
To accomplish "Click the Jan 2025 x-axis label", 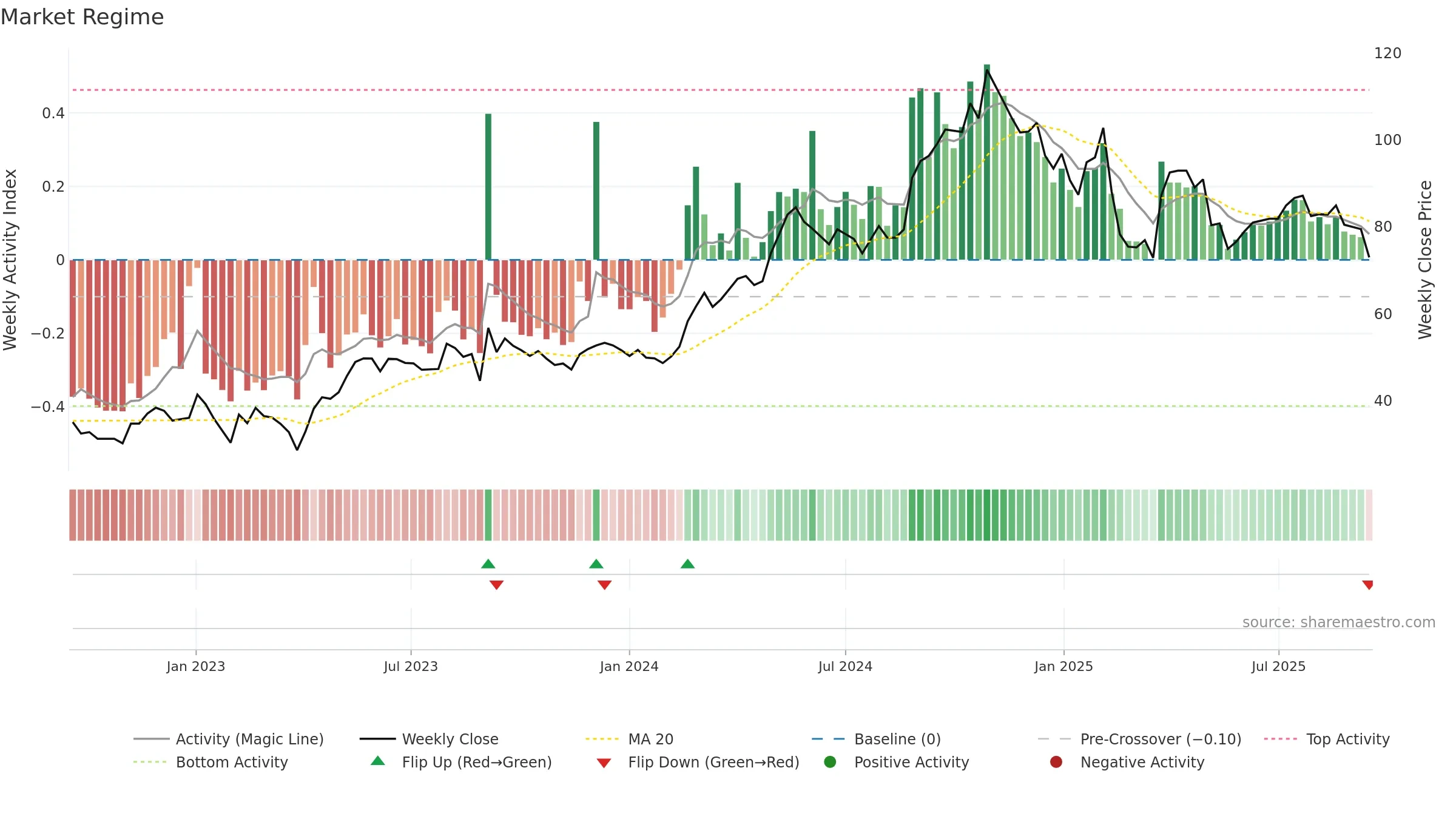I will 1063,666.
